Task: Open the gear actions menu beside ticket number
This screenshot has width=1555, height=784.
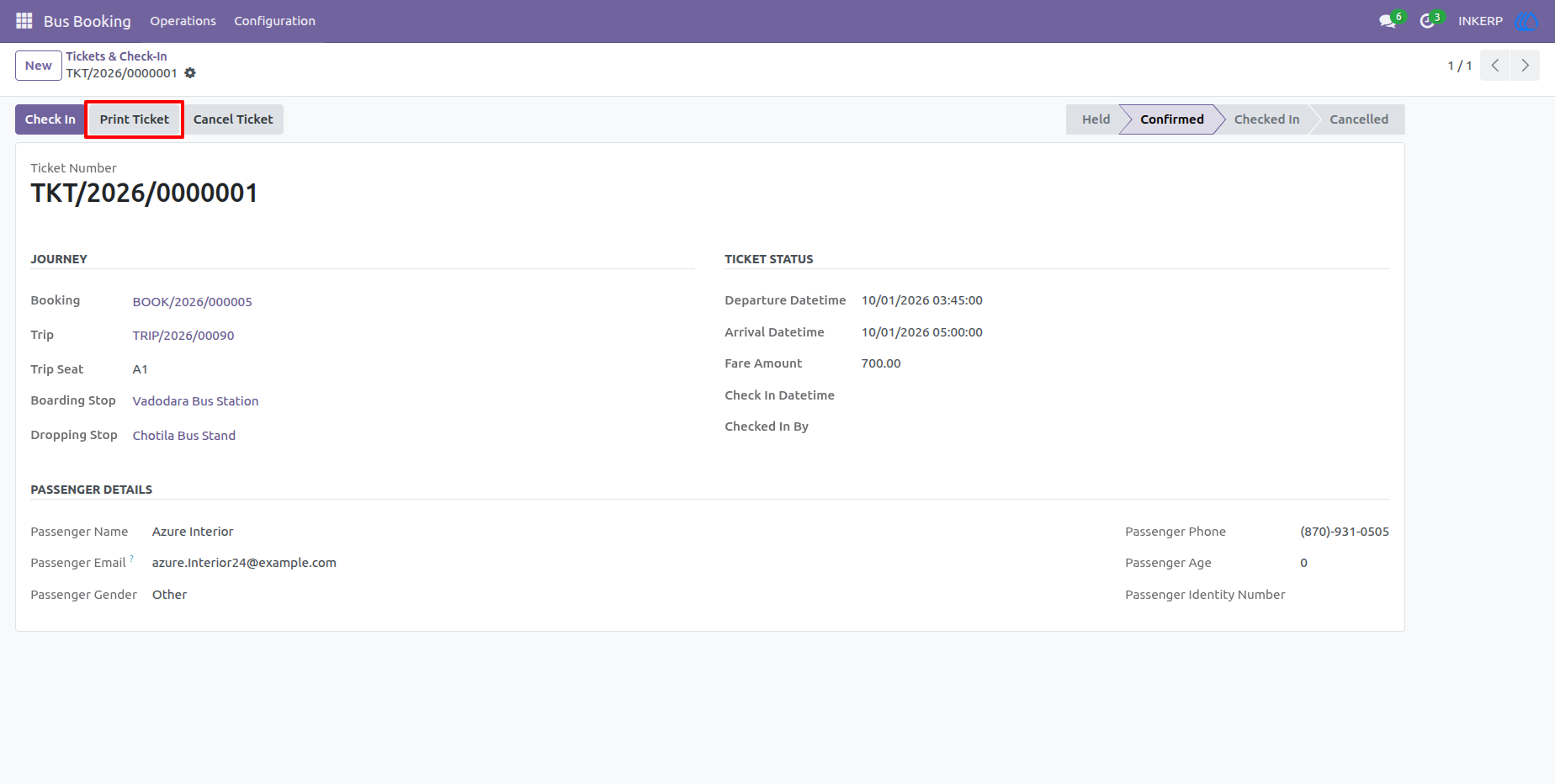Action: point(190,73)
